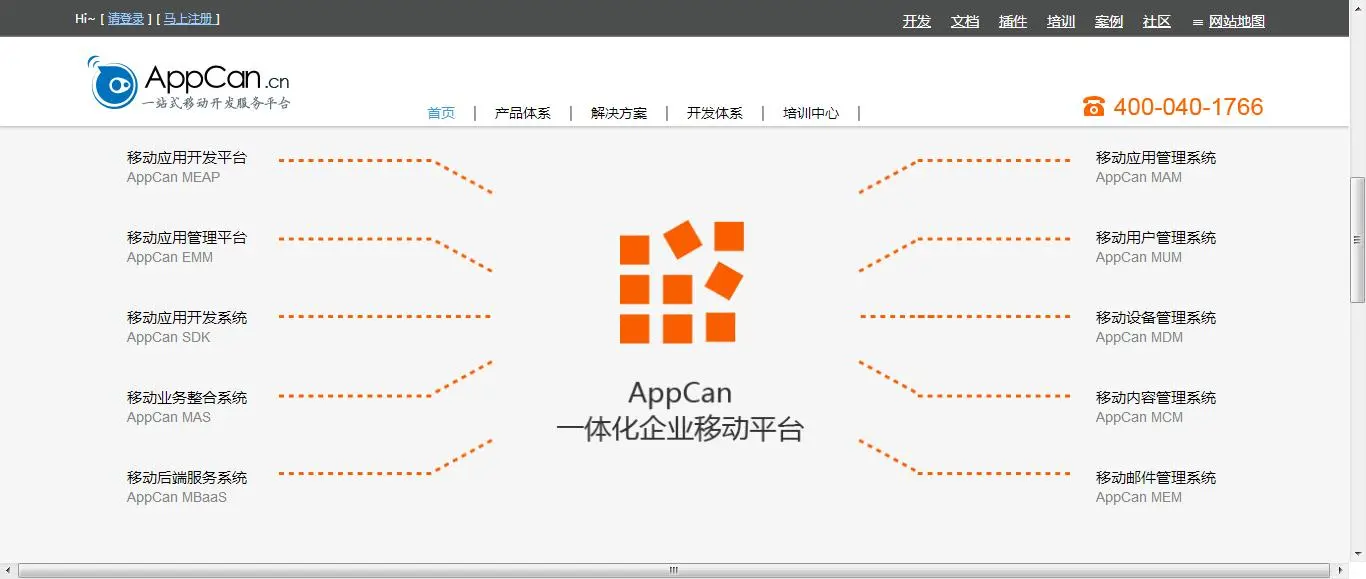1366x579 pixels.
Task: Open the 社区 top link
Action: click(1156, 21)
